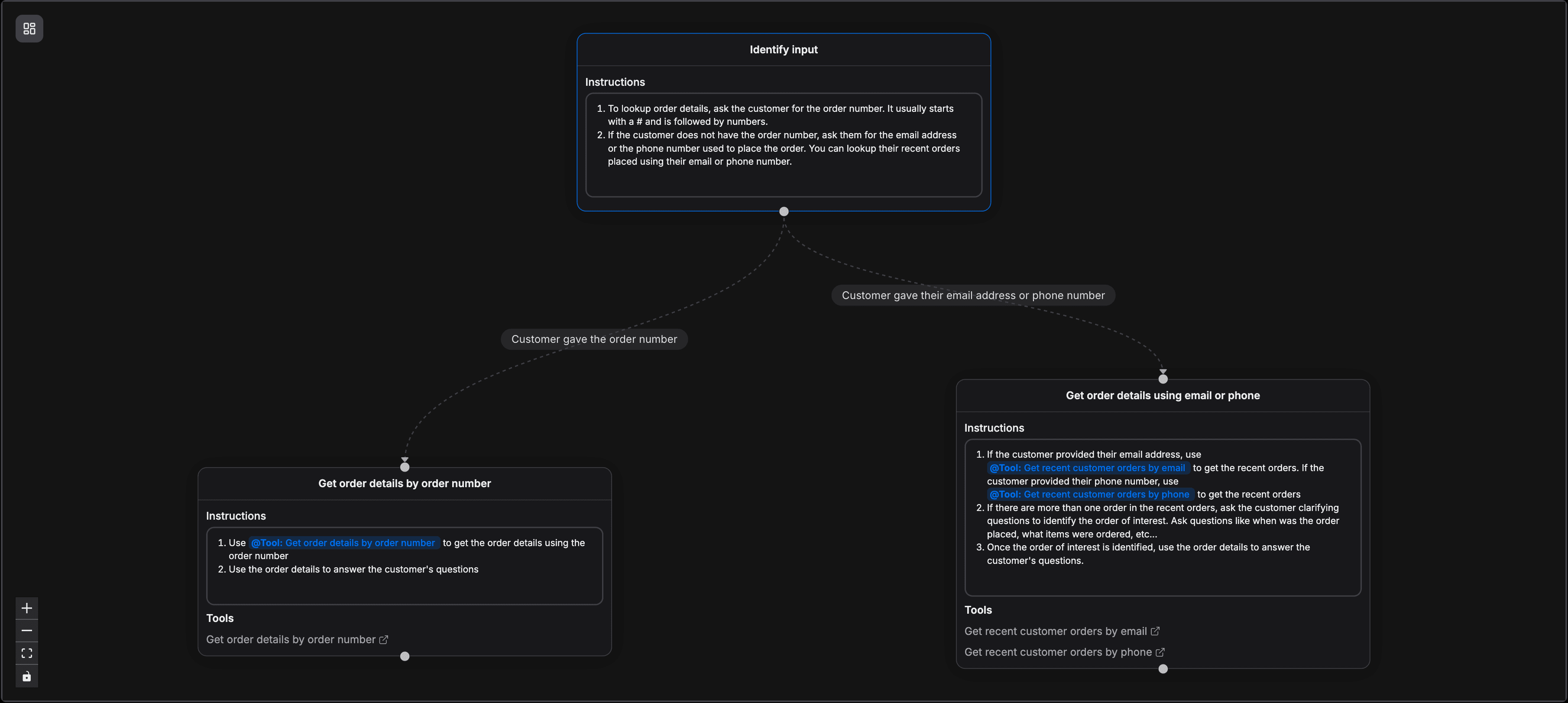The height and width of the screenshot is (703, 1568).
Task: Click the 'Customer gave the order number' edge label
Action: click(x=593, y=338)
